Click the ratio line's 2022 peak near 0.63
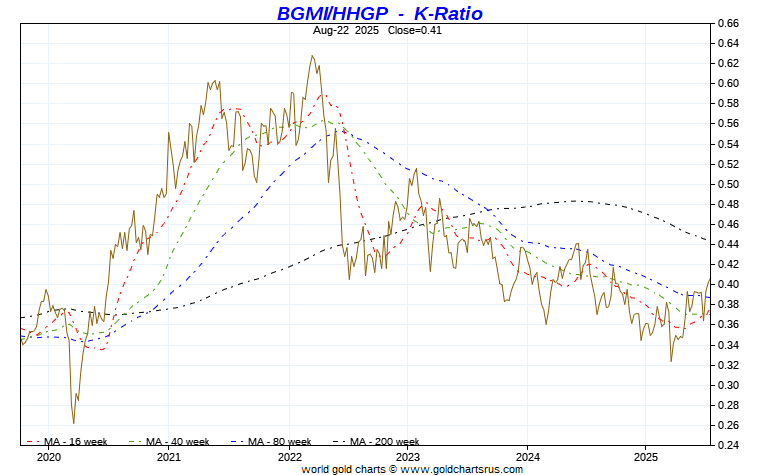The width and height of the screenshot is (760, 475). pos(312,56)
